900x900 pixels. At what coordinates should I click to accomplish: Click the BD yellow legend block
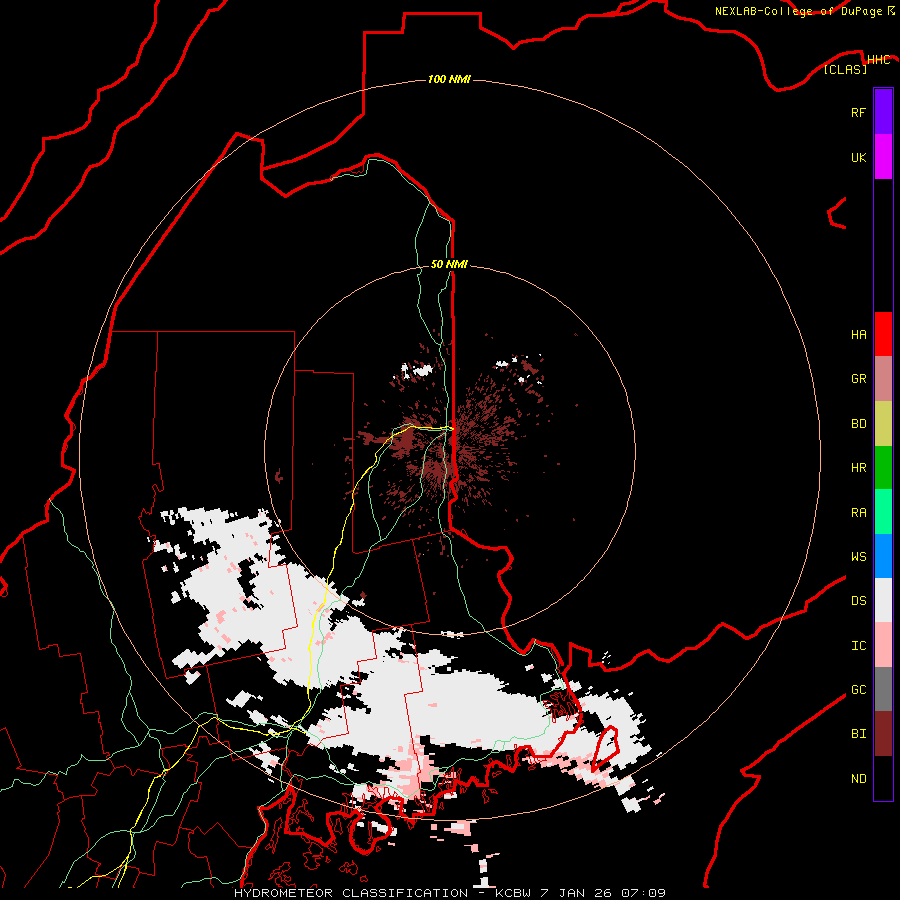point(883,424)
